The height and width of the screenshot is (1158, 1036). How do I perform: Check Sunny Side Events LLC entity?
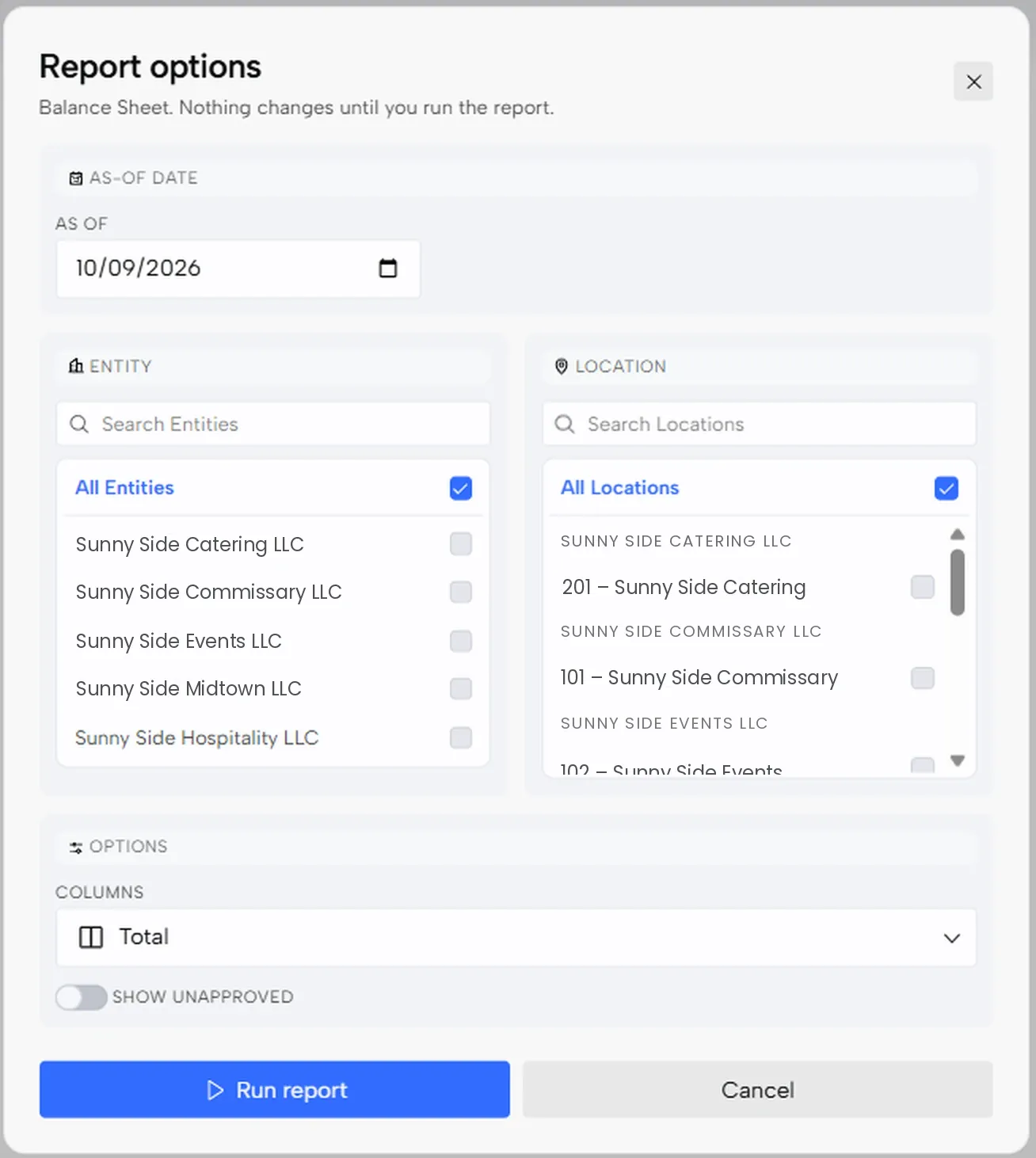tap(461, 641)
